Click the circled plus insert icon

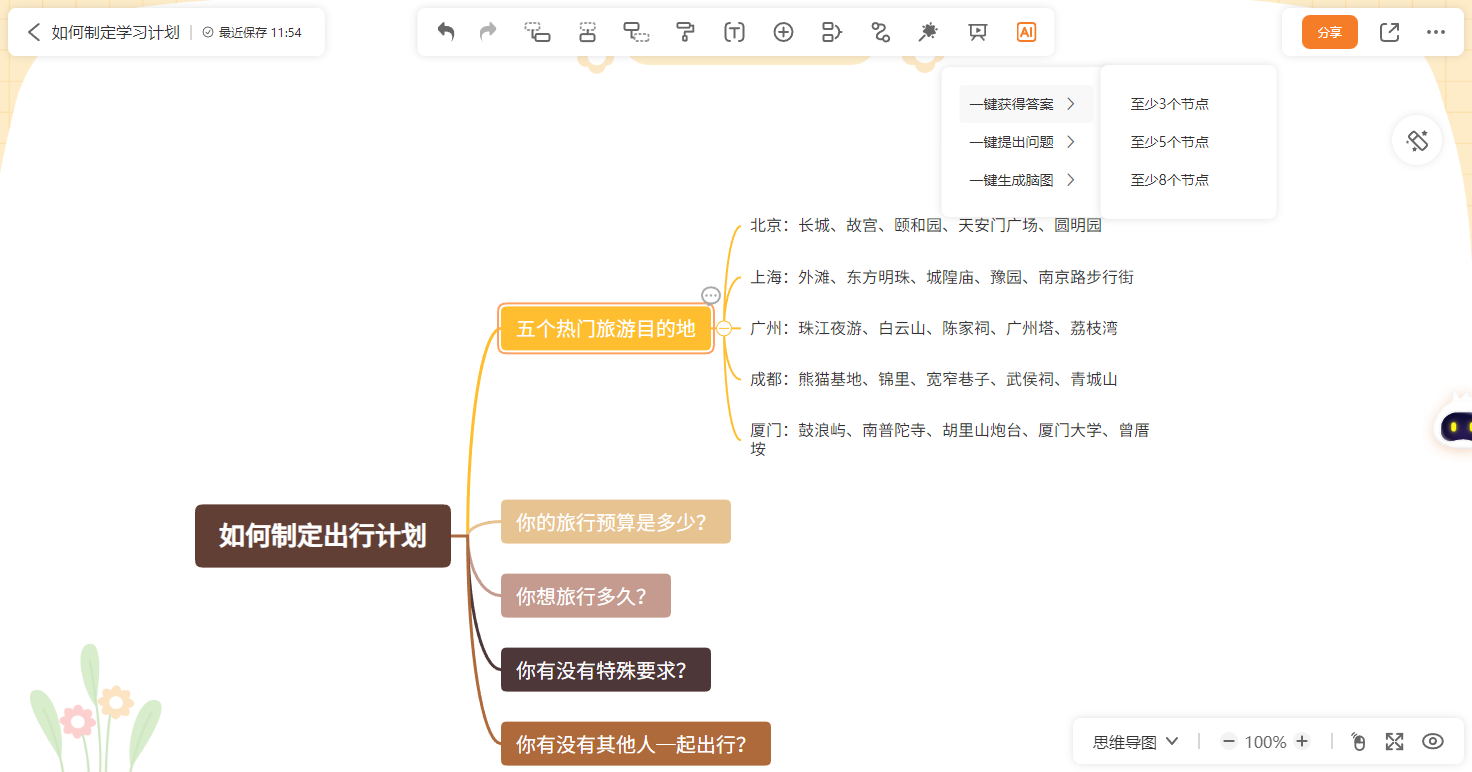pos(783,32)
